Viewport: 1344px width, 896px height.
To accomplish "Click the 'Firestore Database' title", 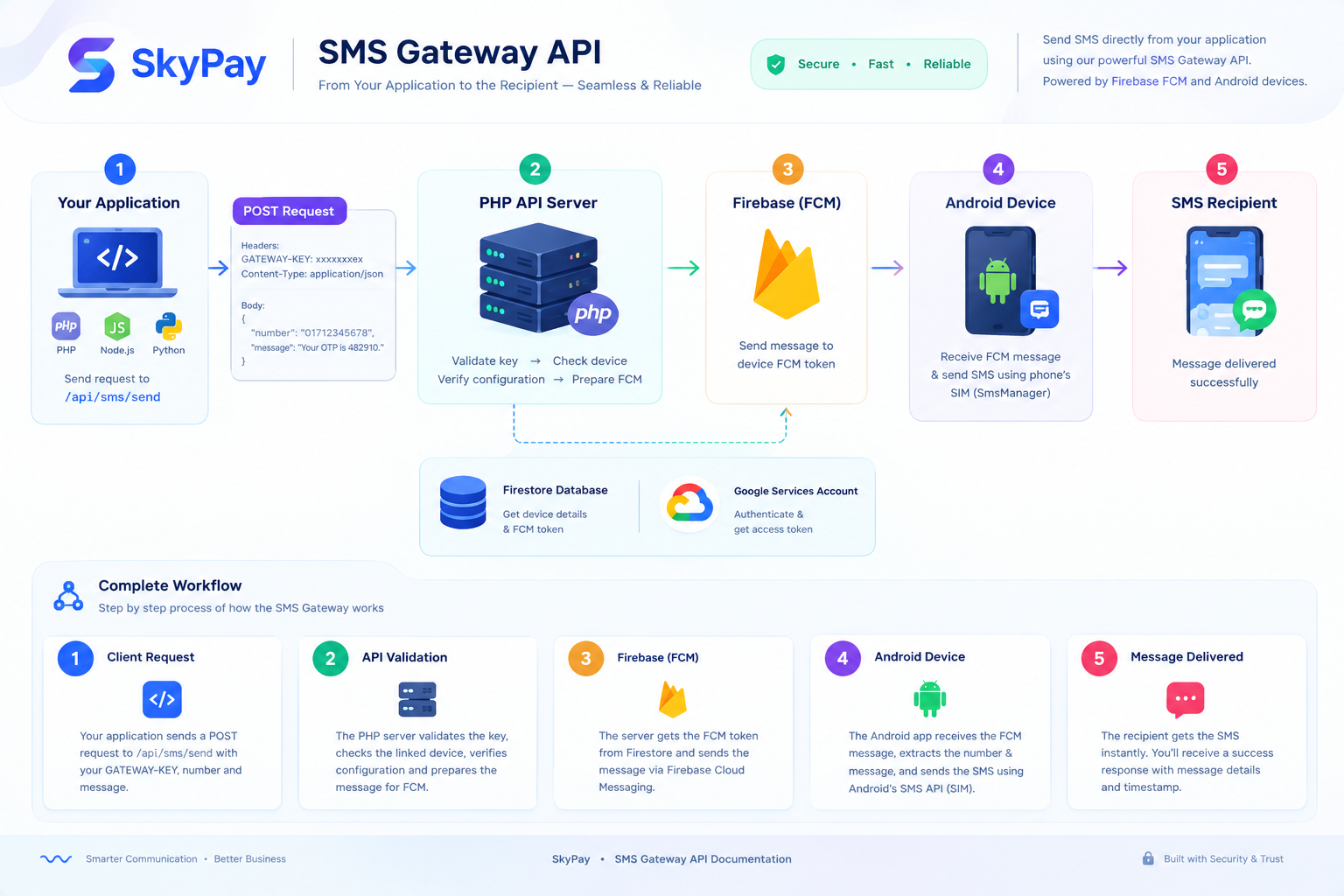I will click(555, 490).
